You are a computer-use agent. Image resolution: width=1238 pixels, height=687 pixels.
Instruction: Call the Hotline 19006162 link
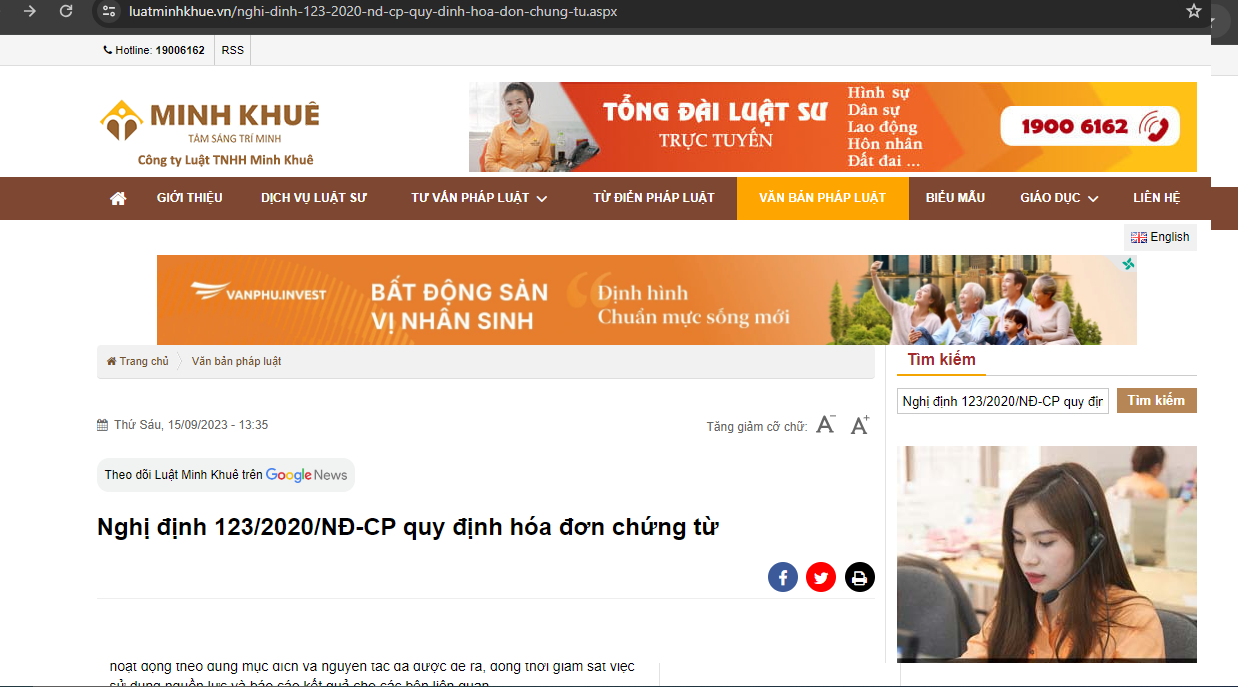coord(154,50)
